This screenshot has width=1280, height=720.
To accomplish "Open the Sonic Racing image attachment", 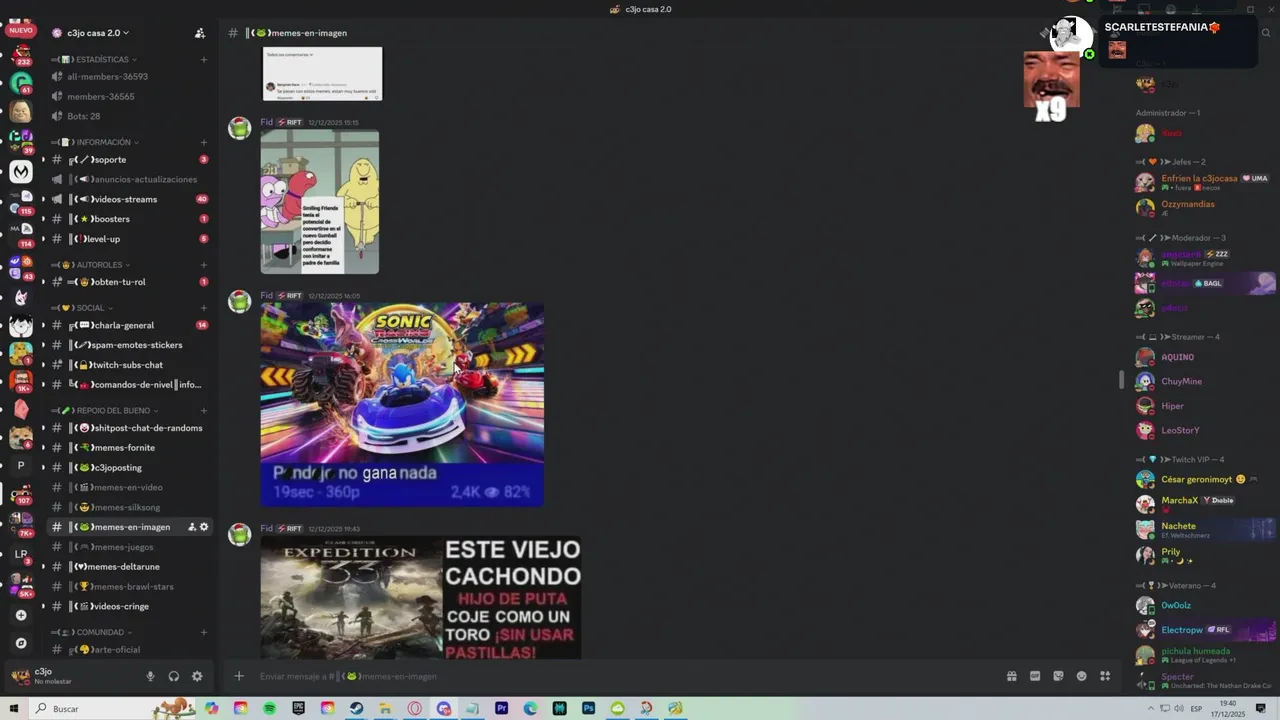I will (402, 404).
